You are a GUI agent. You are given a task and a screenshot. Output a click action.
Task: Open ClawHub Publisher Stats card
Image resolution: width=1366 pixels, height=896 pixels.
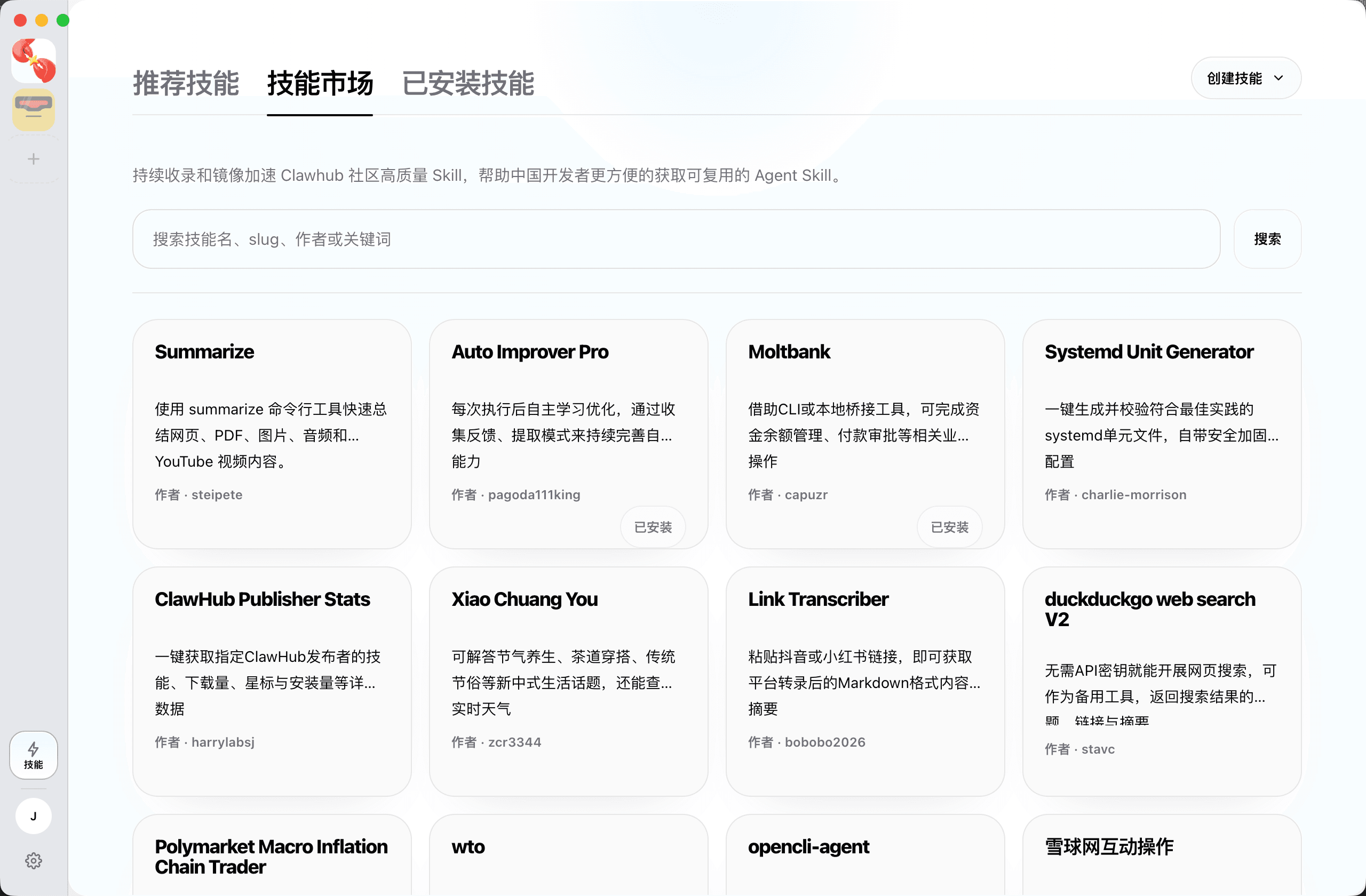[x=272, y=681]
